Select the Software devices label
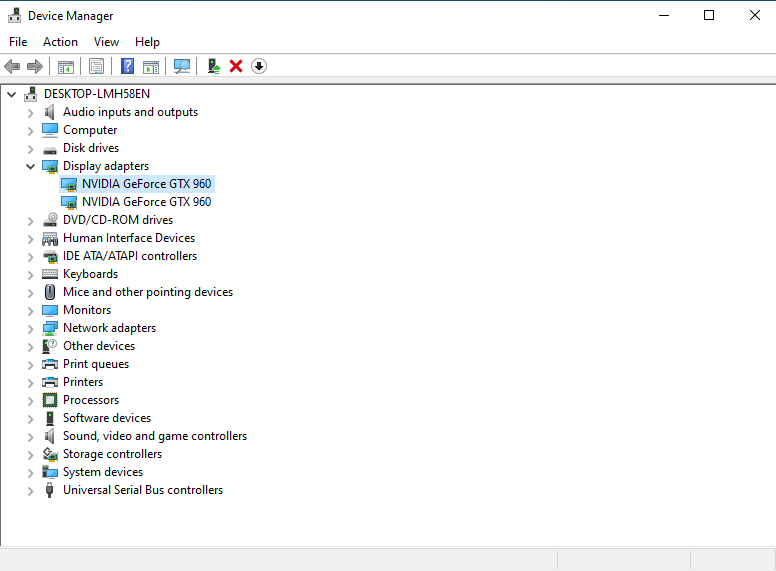The height and width of the screenshot is (571, 776). pyautogui.click(x=107, y=418)
